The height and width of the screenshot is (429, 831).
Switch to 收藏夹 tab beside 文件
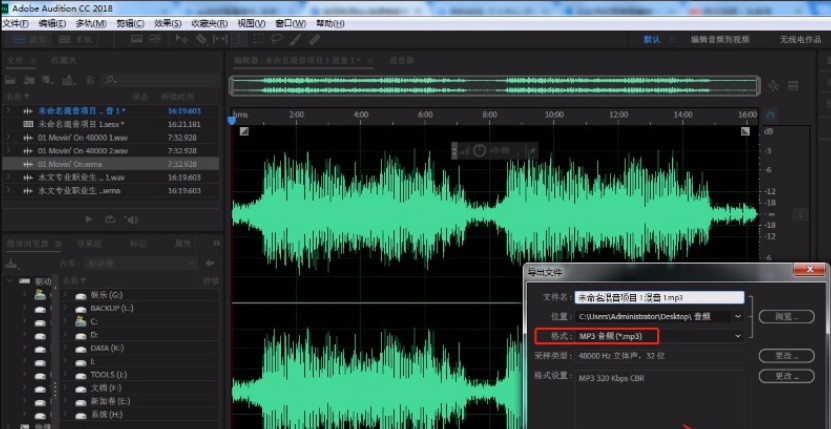coord(64,60)
